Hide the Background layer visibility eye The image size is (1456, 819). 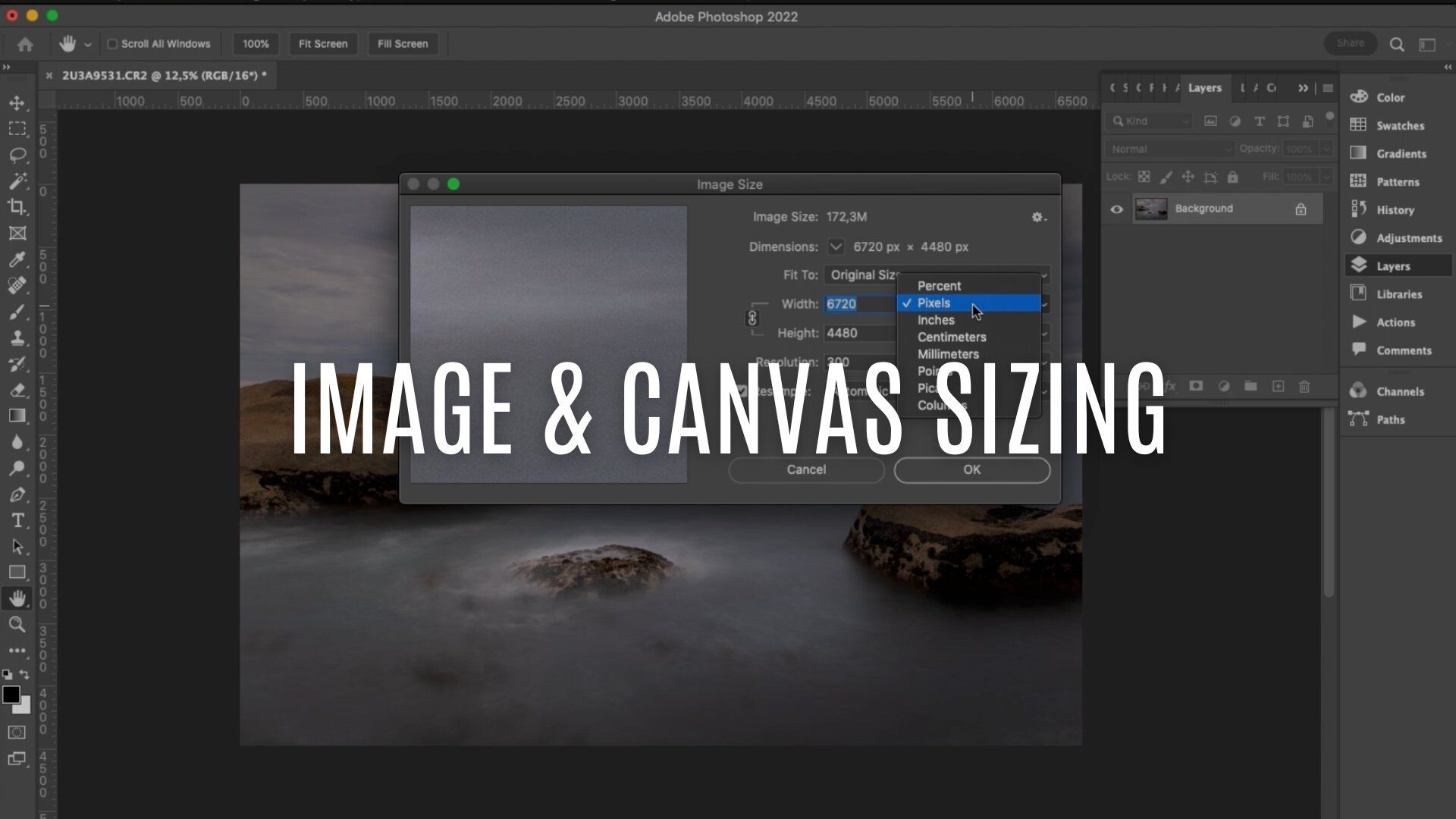pos(1116,209)
